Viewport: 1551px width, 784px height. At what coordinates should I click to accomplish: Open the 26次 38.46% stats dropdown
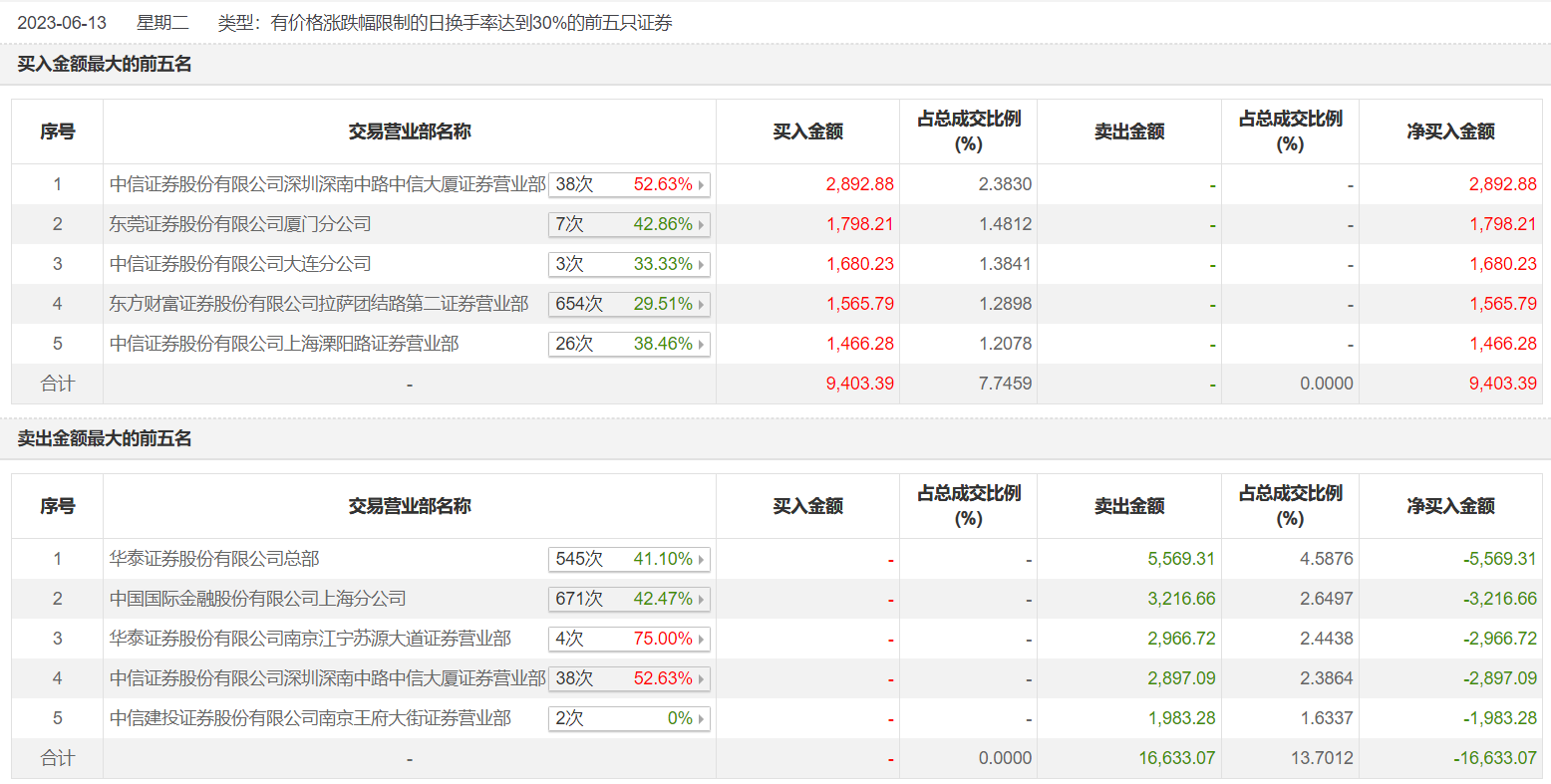(x=629, y=344)
